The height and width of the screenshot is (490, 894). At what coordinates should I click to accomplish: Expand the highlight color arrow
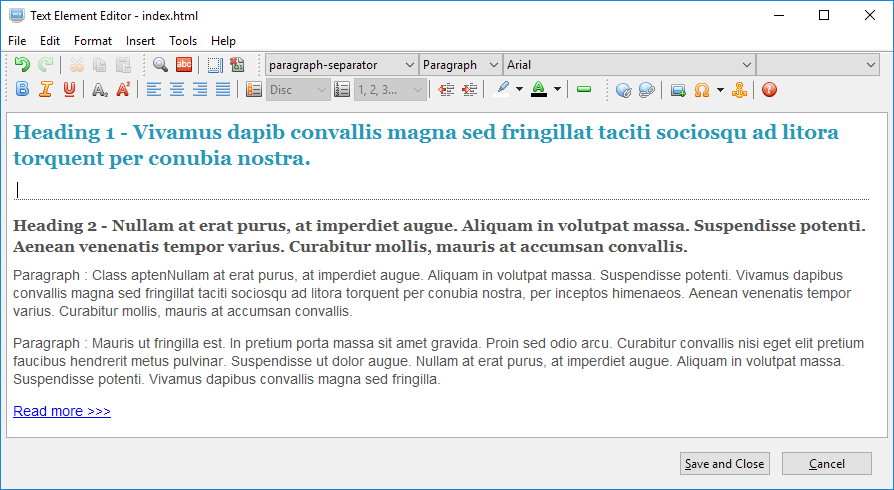click(519, 90)
